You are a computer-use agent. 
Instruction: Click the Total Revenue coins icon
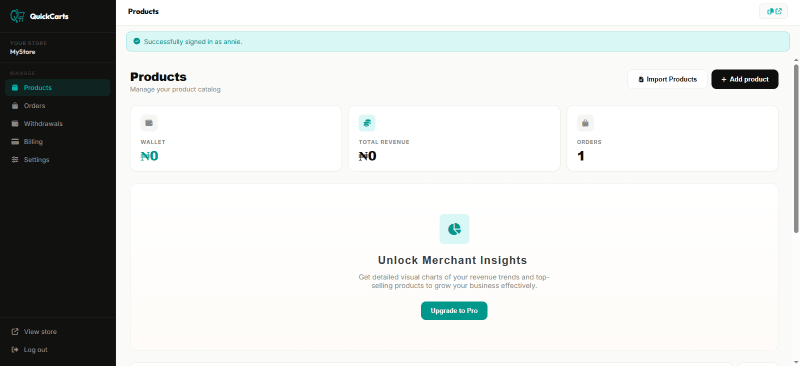(367, 123)
